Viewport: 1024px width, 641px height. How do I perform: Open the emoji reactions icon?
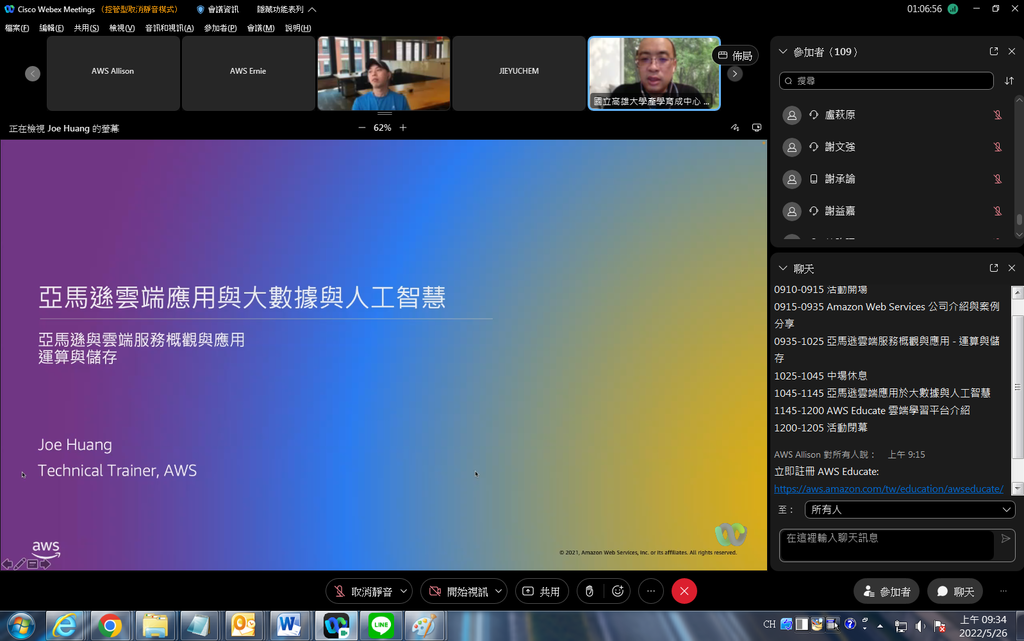618,591
